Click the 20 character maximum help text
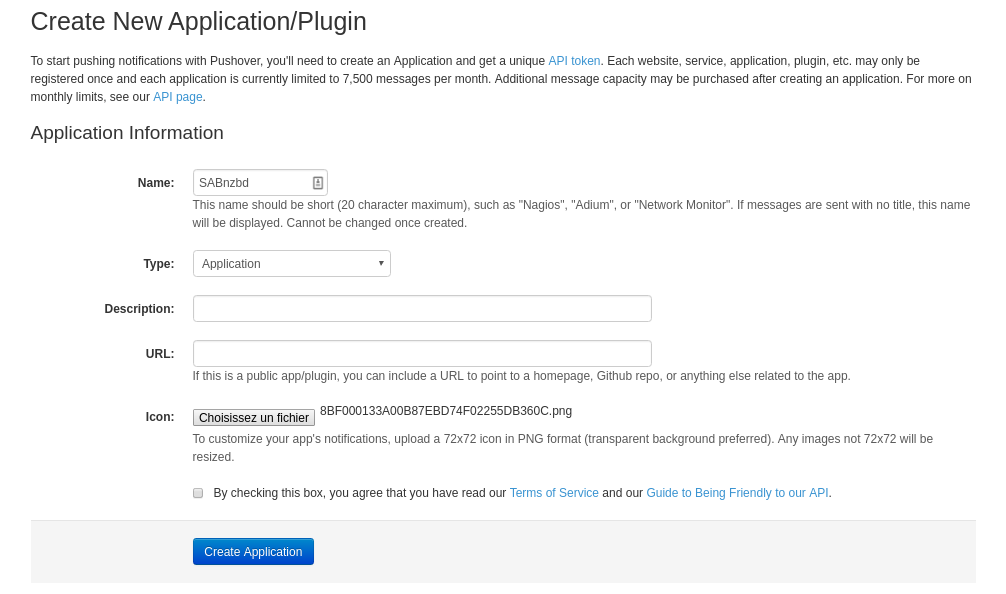The height and width of the screenshot is (594, 1006). [x=581, y=214]
